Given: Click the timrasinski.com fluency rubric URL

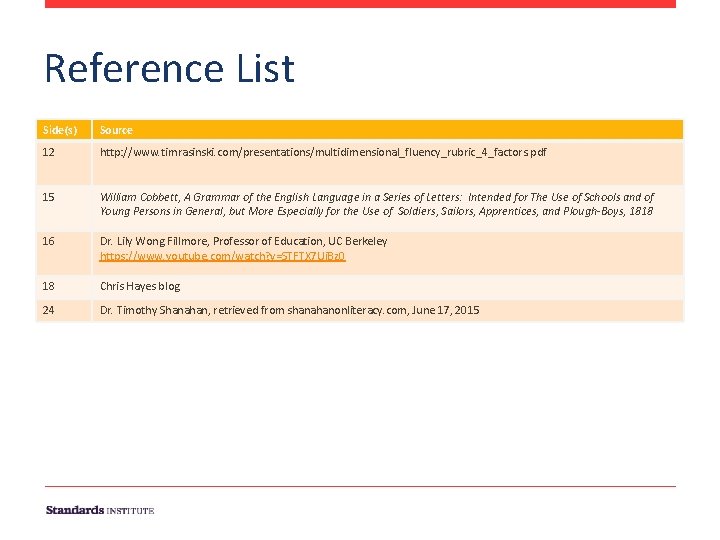Looking at the screenshot, I should [323, 152].
